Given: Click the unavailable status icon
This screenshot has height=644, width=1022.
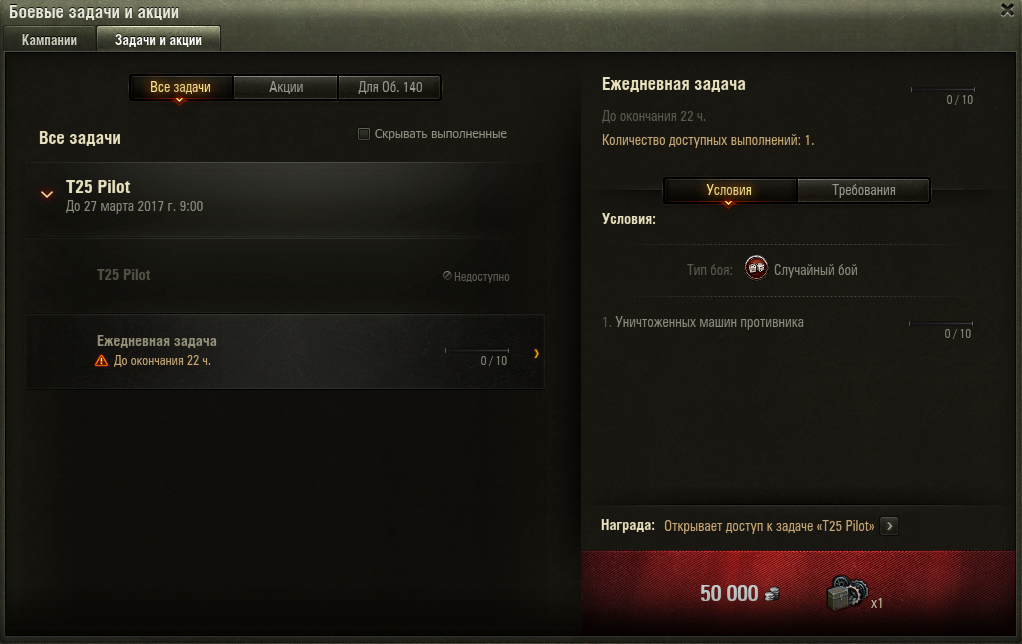Looking at the screenshot, I should click(447, 276).
